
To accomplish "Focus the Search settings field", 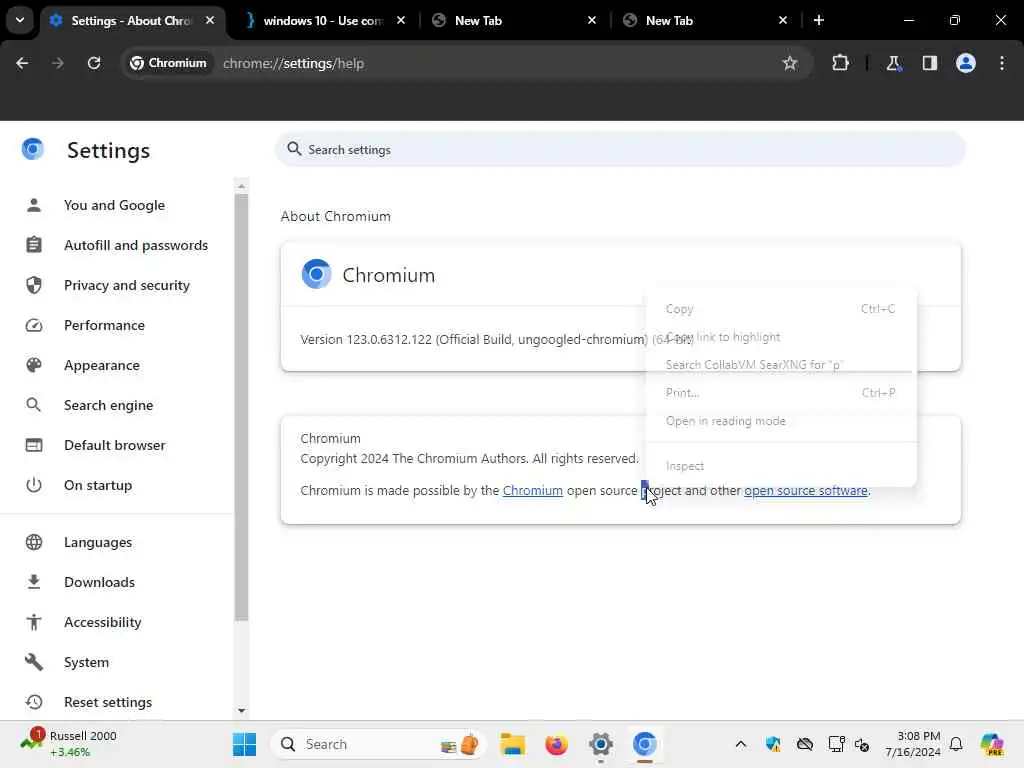I will (620, 150).
